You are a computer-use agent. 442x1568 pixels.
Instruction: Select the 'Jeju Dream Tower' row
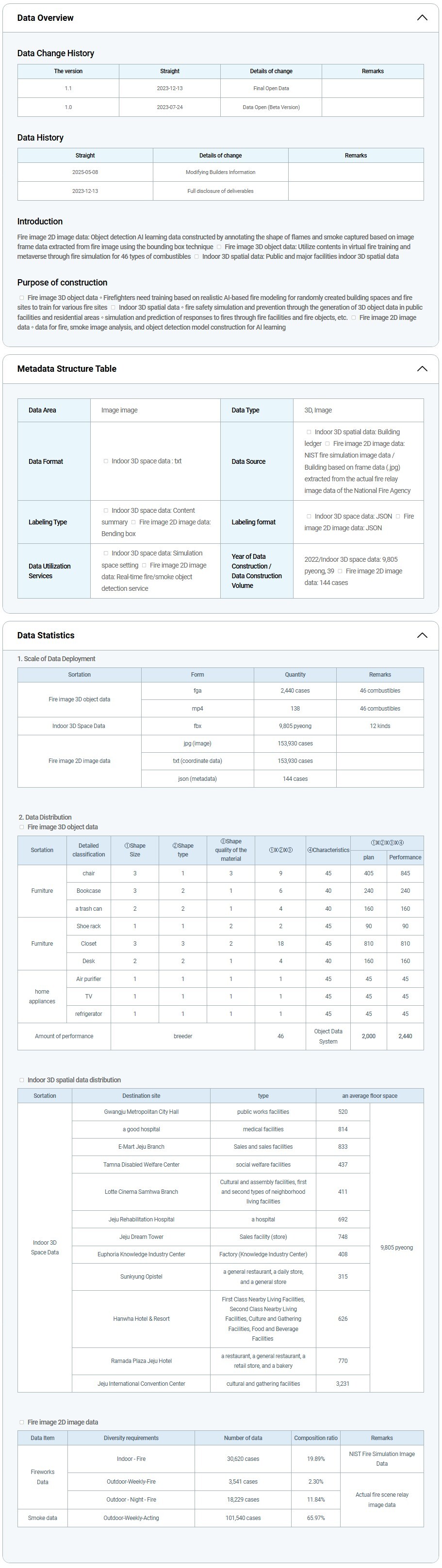coord(141,1237)
